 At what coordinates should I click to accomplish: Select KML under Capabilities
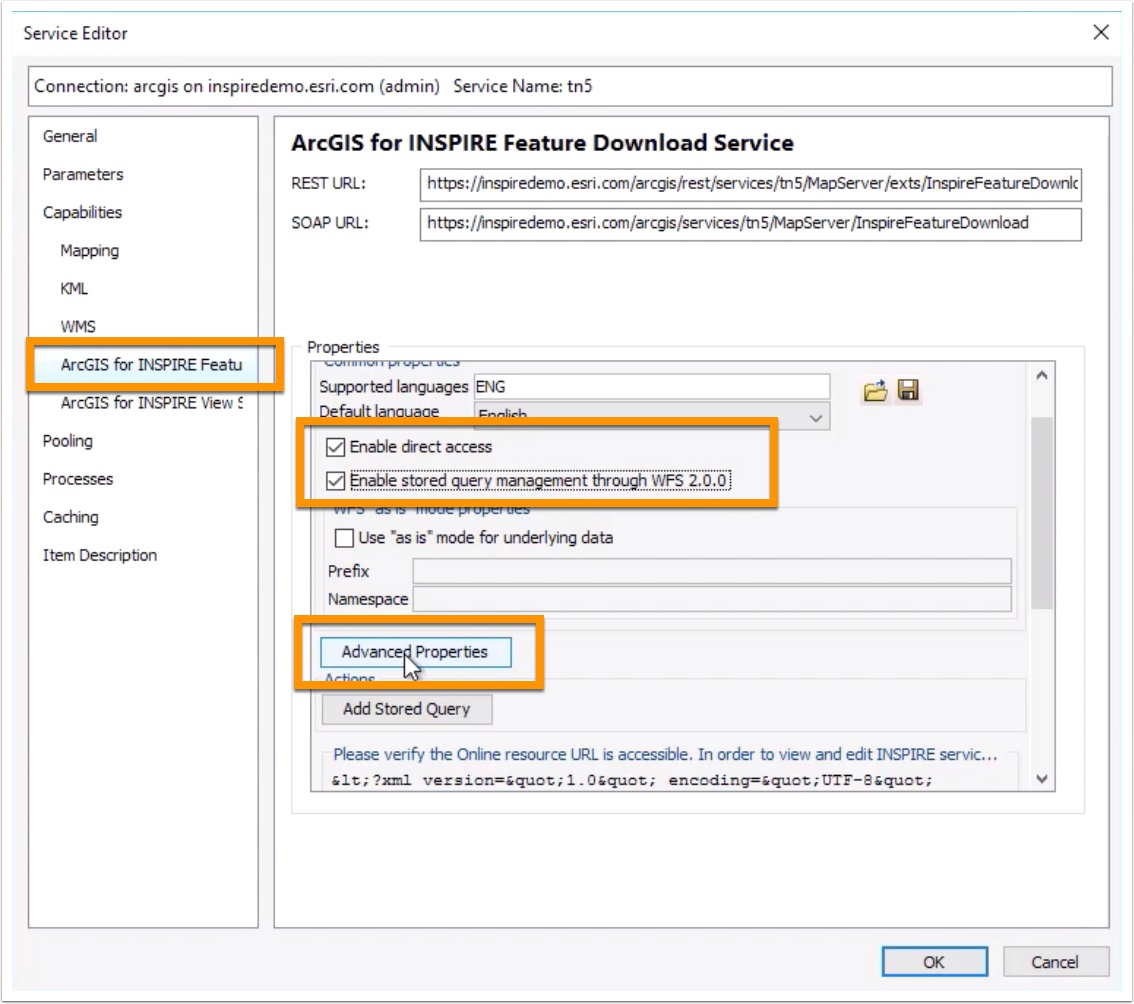(74, 289)
